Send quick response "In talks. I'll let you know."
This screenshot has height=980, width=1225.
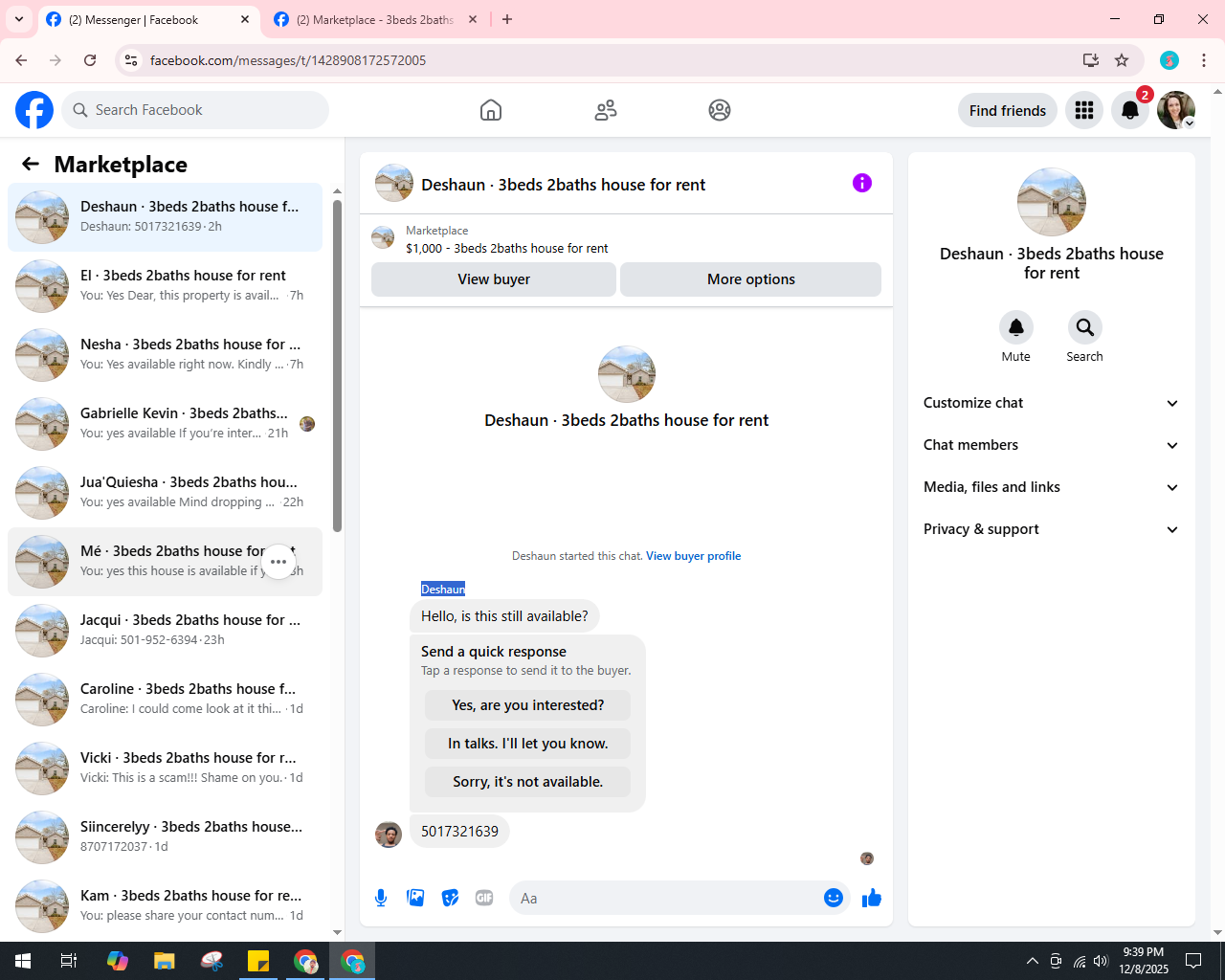pos(528,744)
